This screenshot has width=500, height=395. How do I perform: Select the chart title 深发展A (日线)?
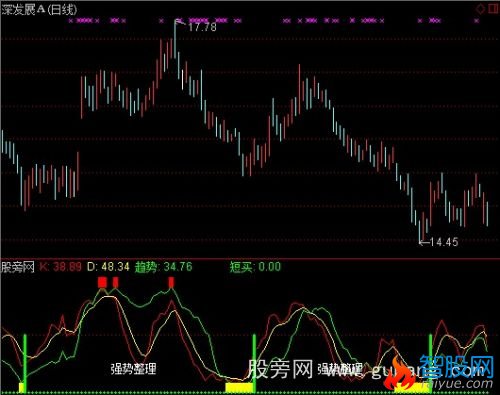(39, 10)
